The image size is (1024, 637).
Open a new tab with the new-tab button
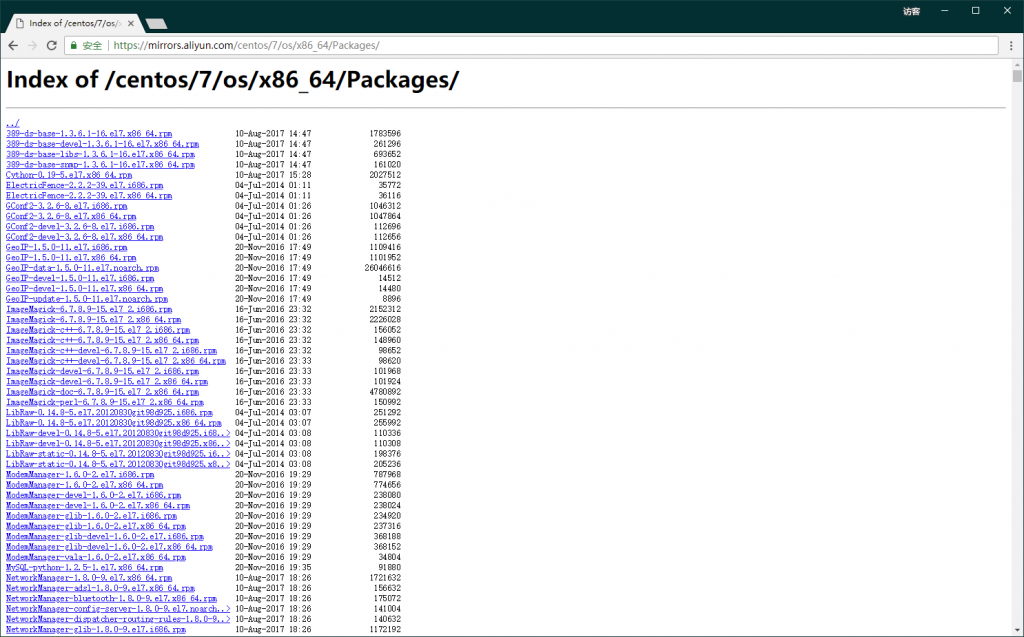[x=156, y=24]
